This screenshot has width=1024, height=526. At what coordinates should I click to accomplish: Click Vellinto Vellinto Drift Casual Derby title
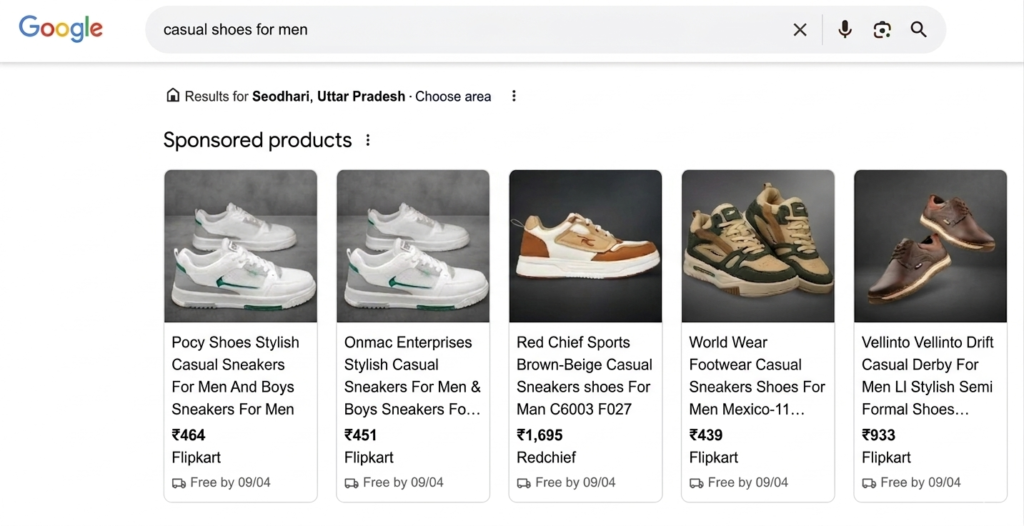click(927, 376)
